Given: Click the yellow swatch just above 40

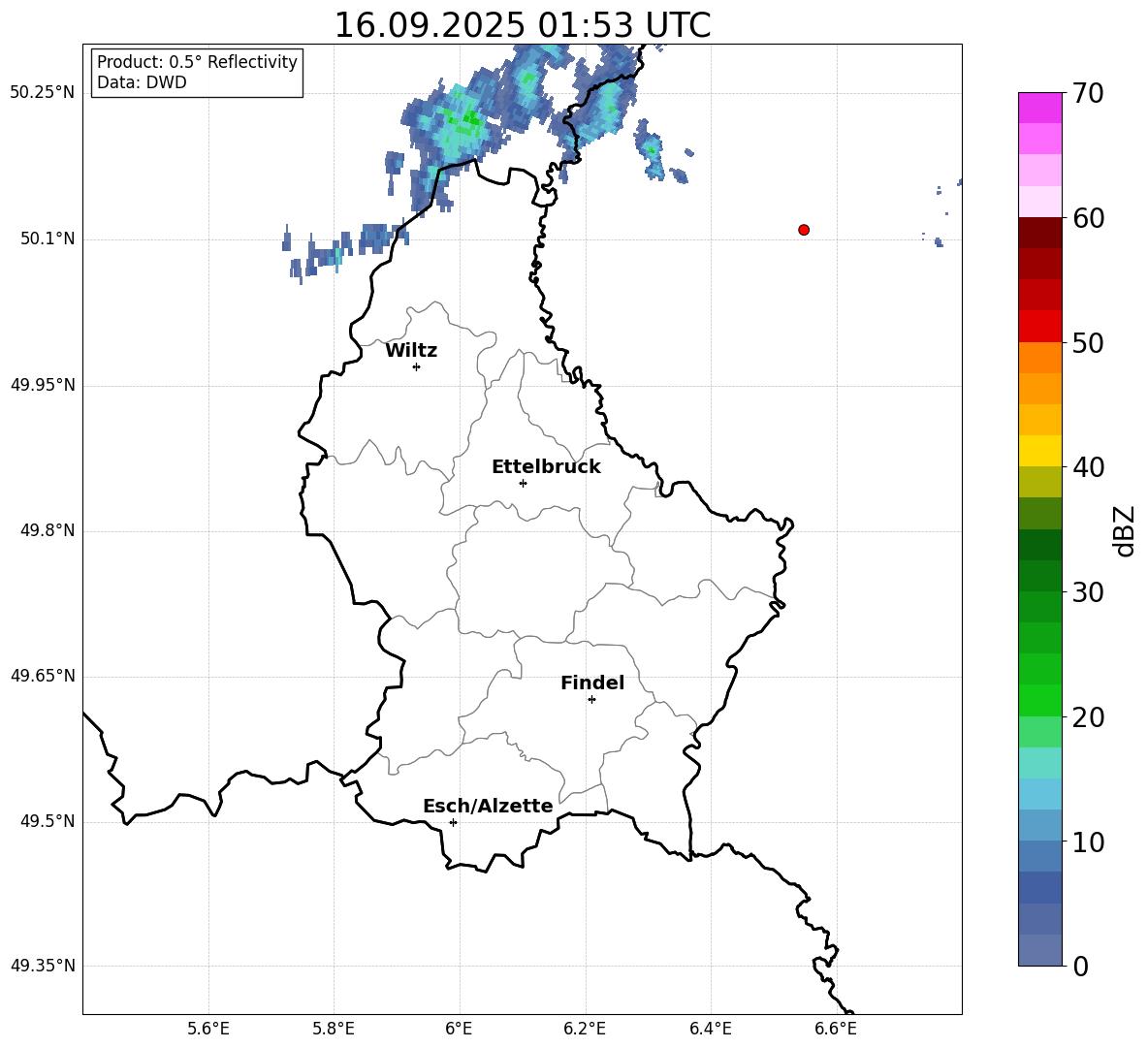Looking at the screenshot, I should point(1040,451).
